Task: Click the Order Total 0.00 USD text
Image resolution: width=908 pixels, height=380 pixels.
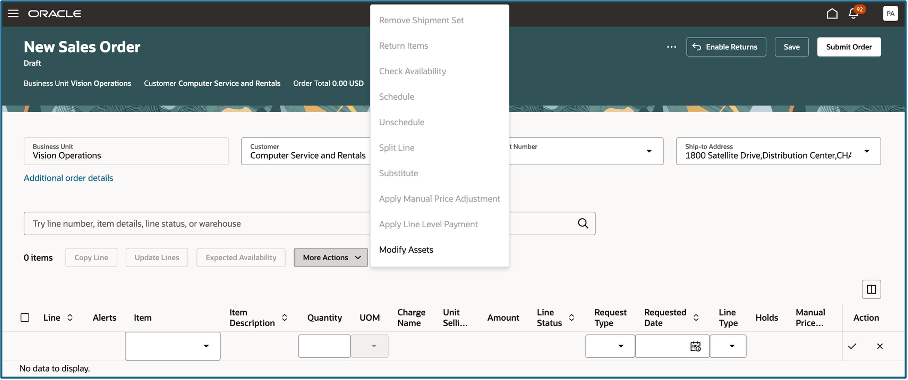Action: [x=328, y=83]
